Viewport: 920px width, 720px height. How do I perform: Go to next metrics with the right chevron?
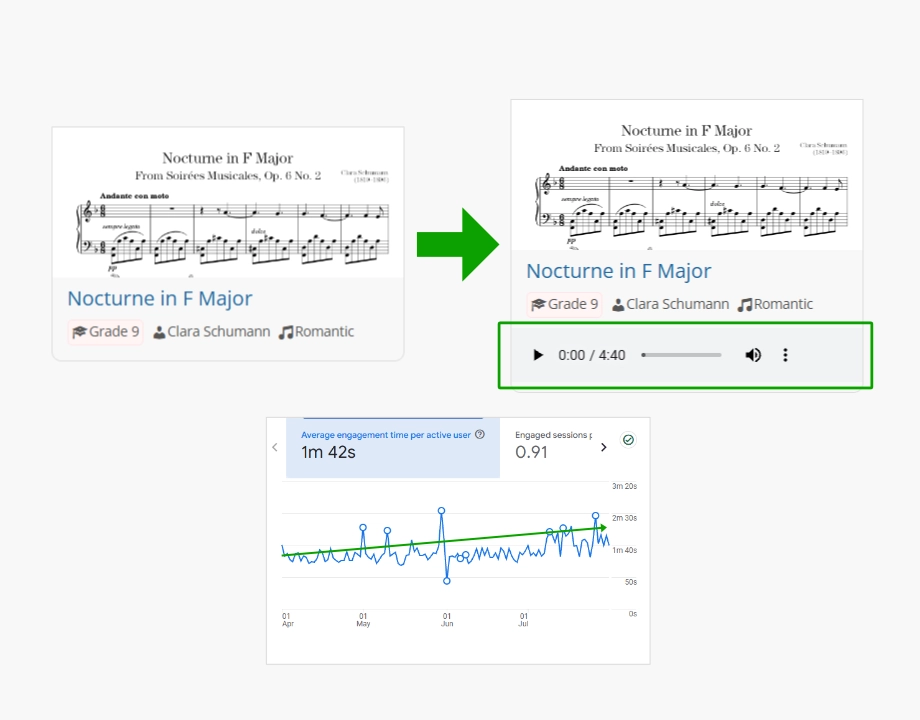[x=604, y=447]
